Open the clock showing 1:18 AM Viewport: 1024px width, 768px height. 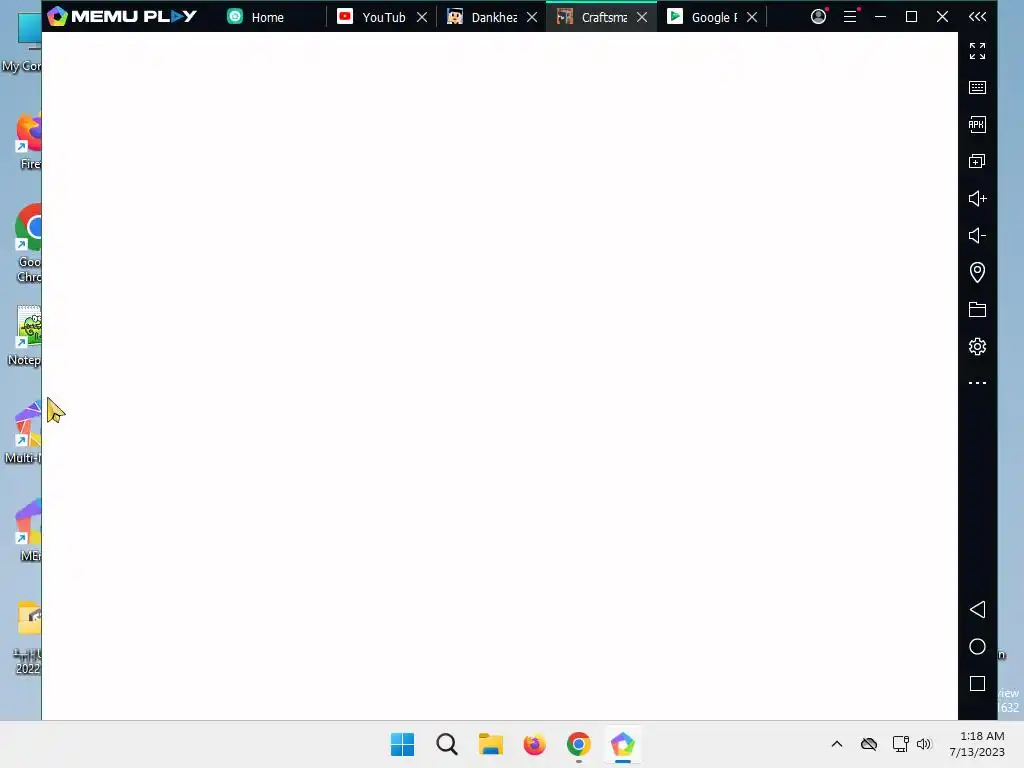coord(977,744)
